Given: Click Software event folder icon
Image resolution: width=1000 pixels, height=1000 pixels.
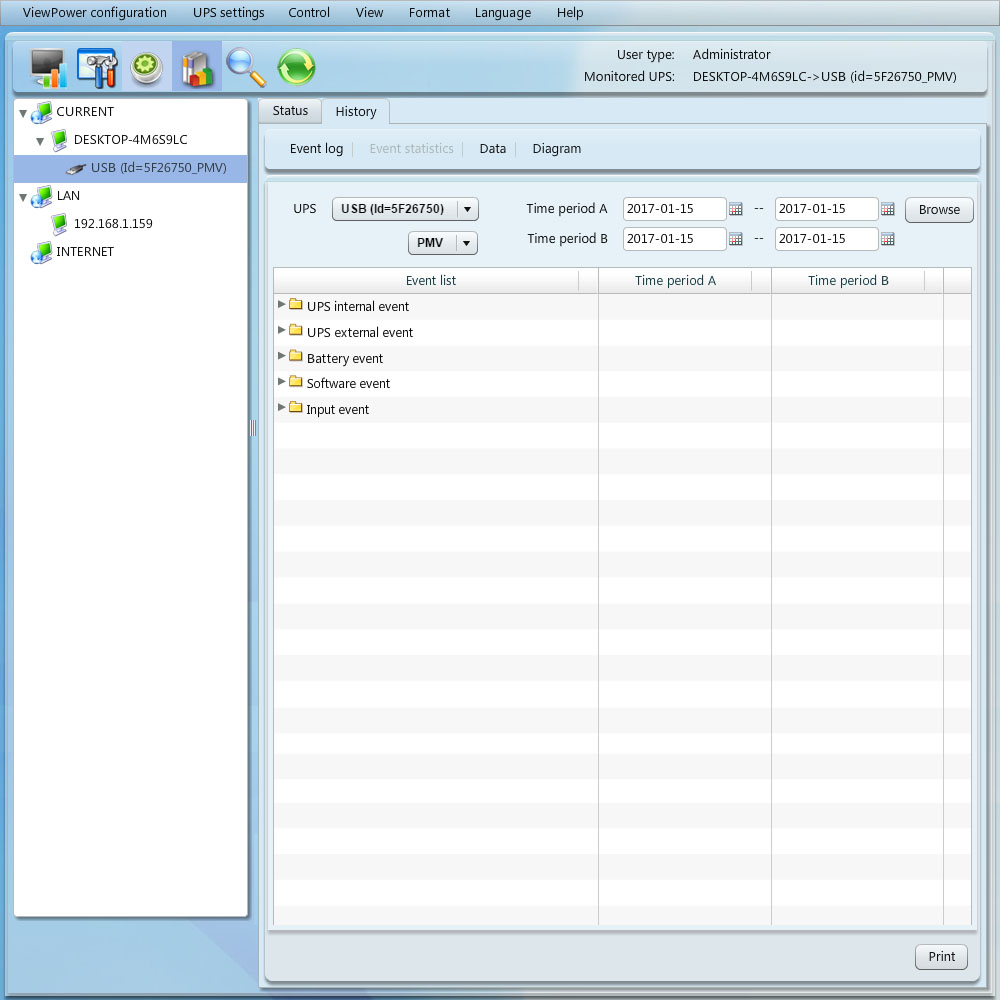Looking at the screenshot, I should tap(295, 381).
